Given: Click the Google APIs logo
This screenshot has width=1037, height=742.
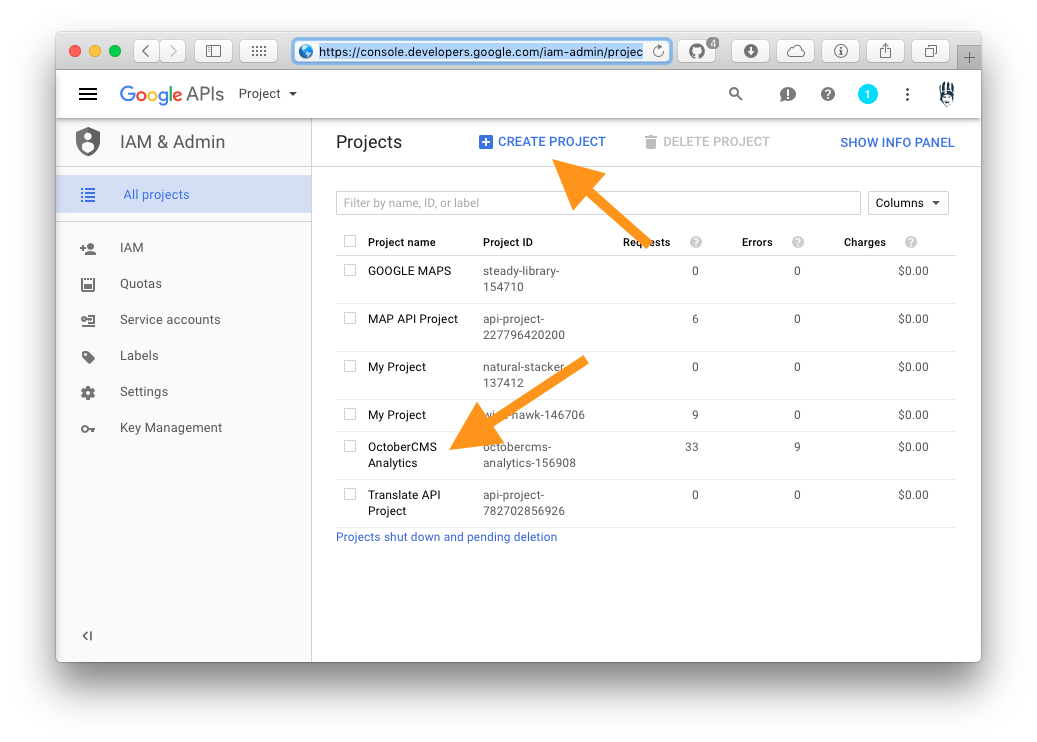Looking at the screenshot, I should (172, 94).
